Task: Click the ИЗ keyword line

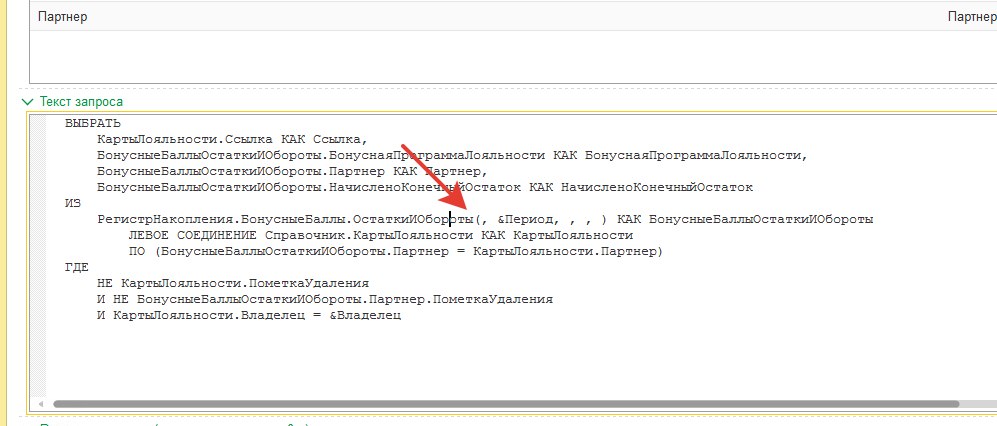Action: coord(73,203)
